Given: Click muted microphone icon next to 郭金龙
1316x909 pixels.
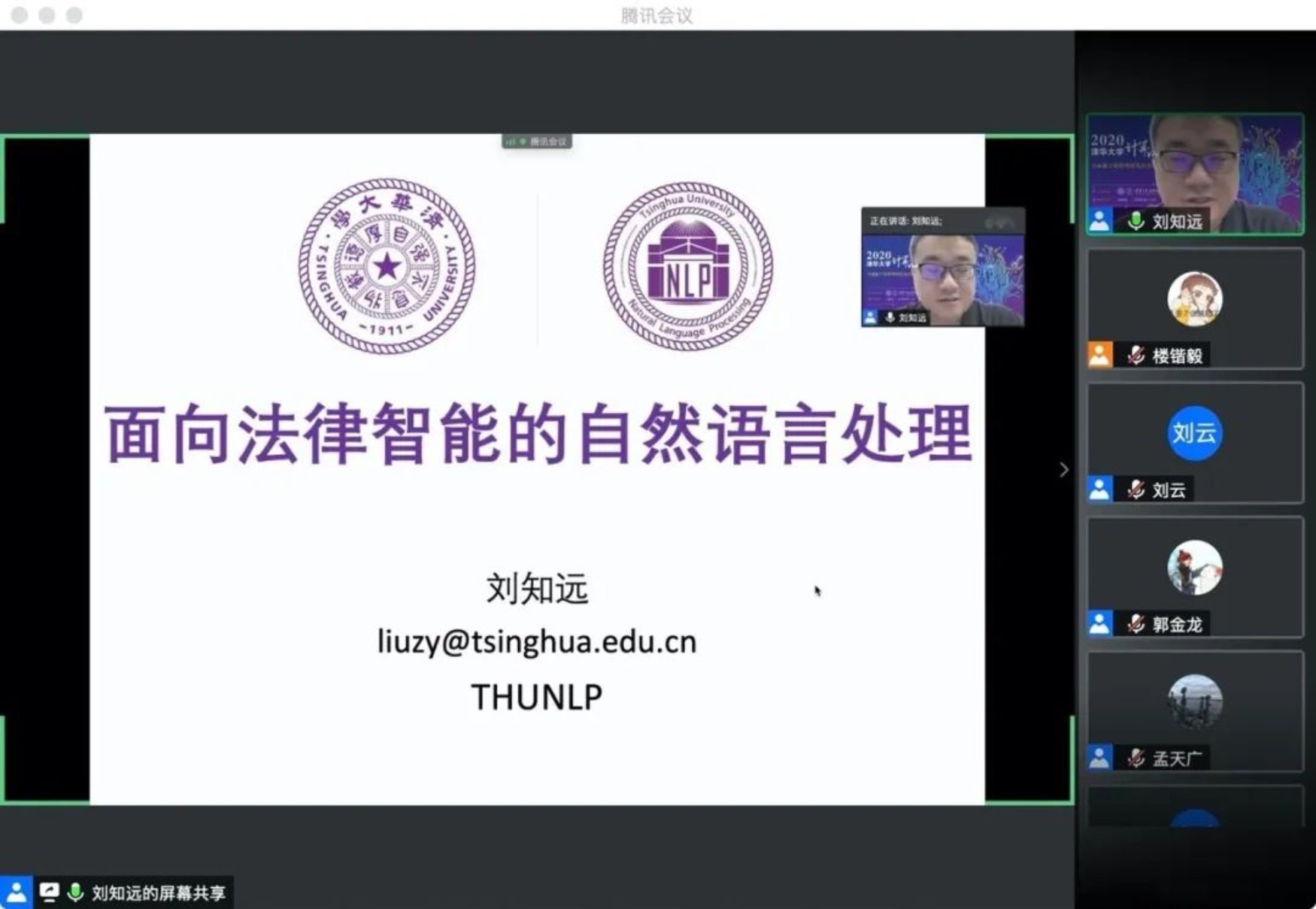Looking at the screenshot, I should (x=1136, y=624).
